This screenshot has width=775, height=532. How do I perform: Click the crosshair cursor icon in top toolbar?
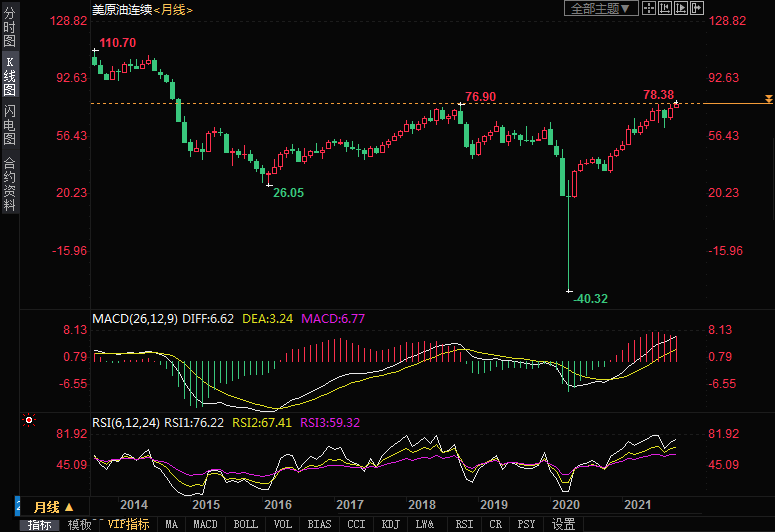[x=648, y=8]
